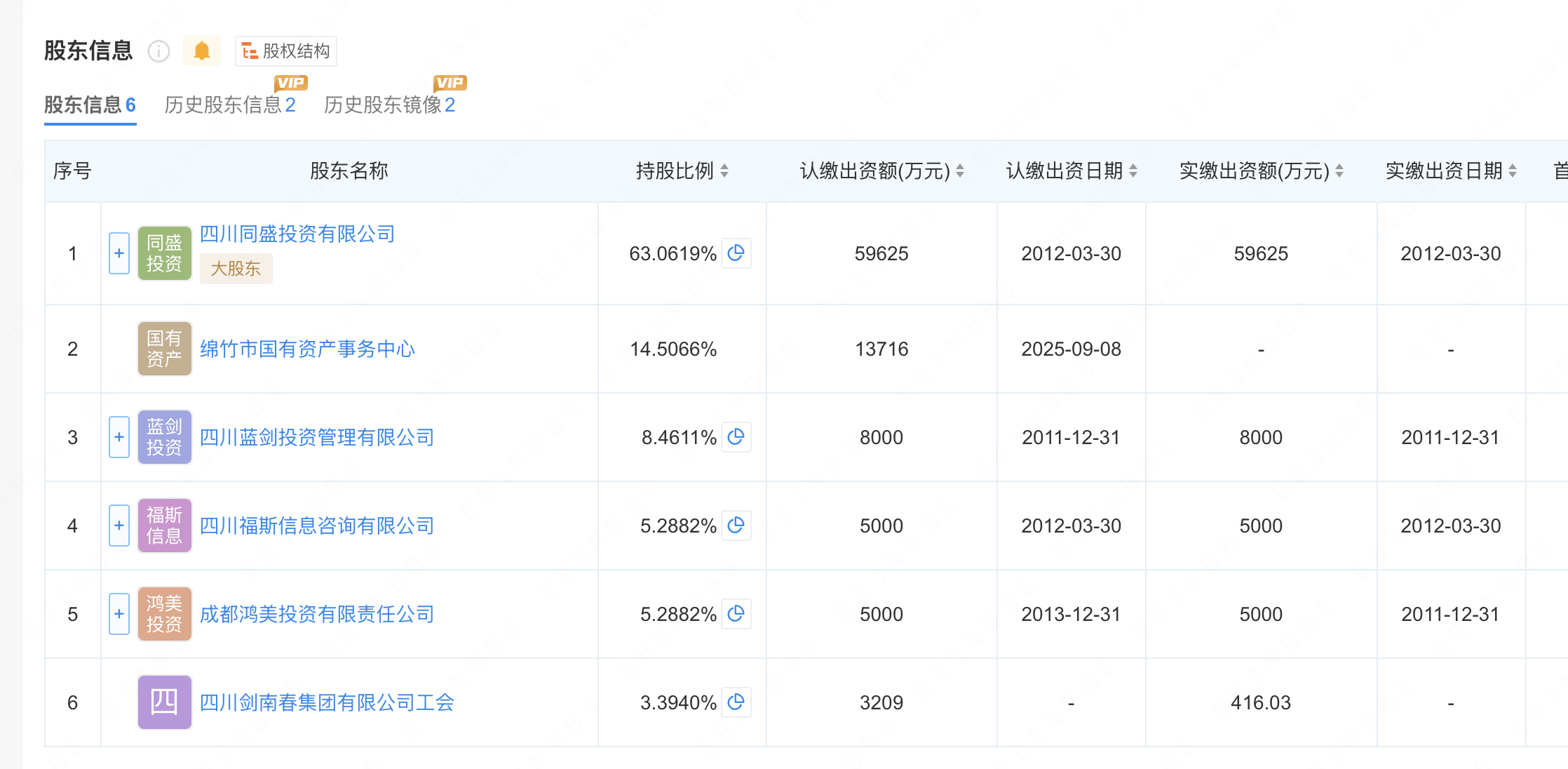The width and height of the screenshot is (1568, 769).
Task: Click the notification bell icon
Action: click(x=202, y=51)
